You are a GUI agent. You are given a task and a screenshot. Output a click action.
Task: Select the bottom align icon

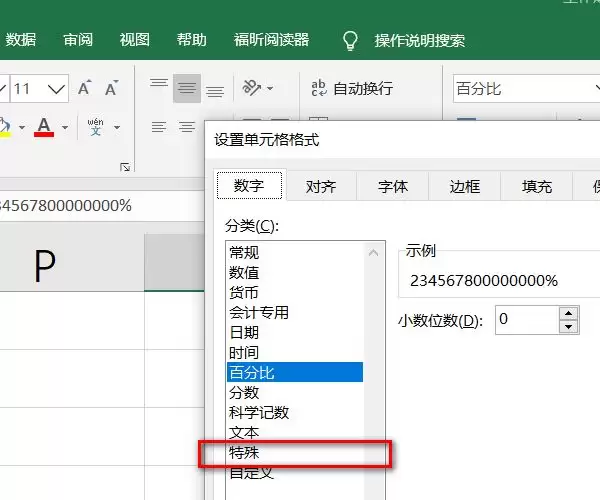pyautogui.click(x=215, y=92)
